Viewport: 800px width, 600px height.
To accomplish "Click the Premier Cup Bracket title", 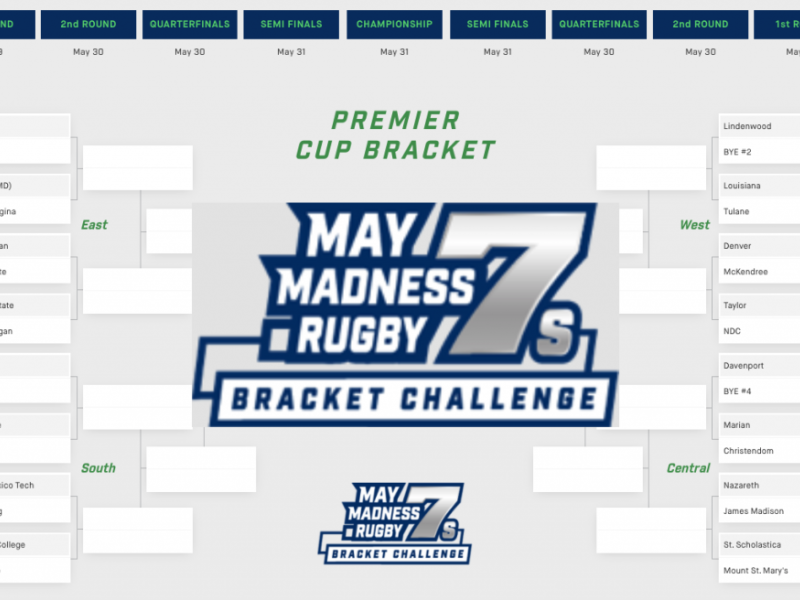I will [396, 135].
